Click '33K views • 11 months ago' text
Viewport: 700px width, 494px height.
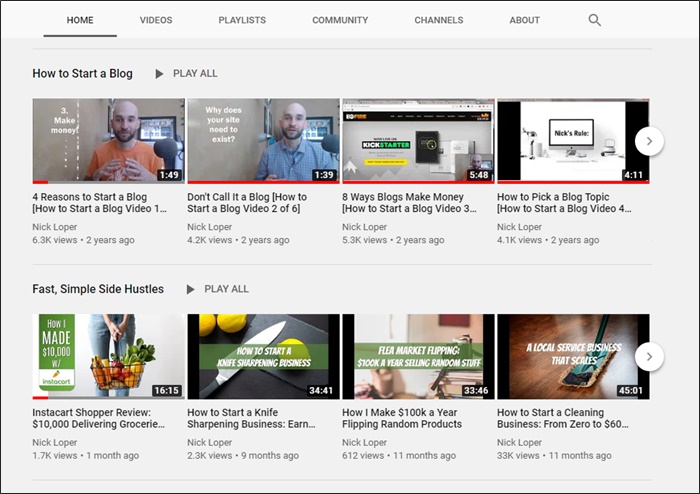pos(554,456)
